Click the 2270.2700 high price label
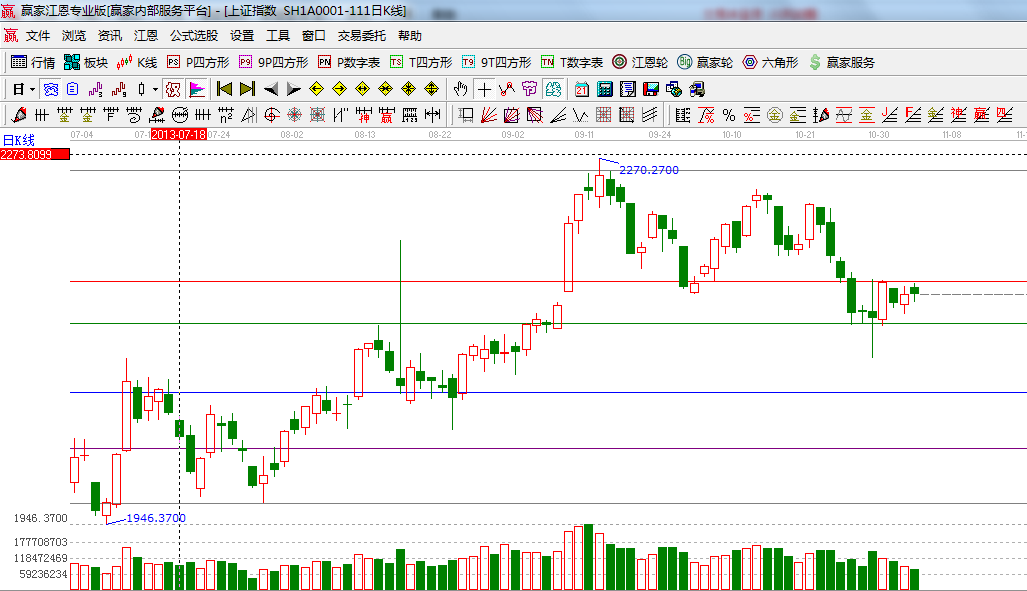This screenshot has width=1027, height=591. pos(649,170)
